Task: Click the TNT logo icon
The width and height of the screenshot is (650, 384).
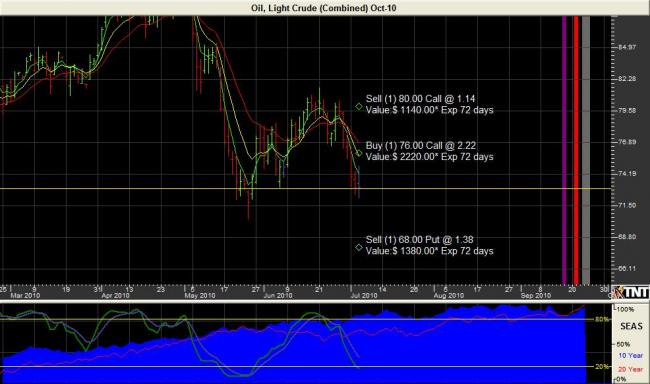Action: click(x=631, y=292)
